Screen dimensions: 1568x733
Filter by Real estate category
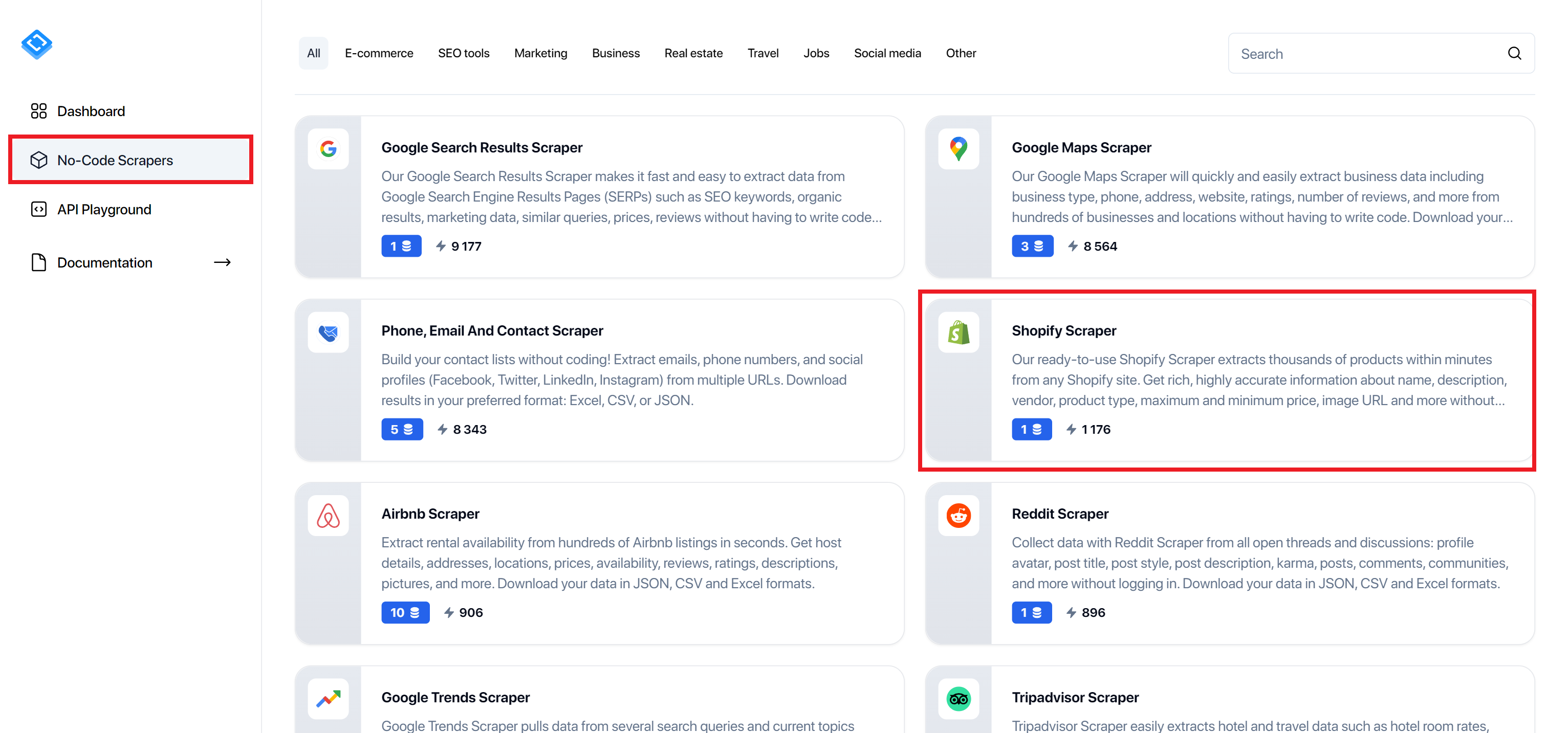694,53
